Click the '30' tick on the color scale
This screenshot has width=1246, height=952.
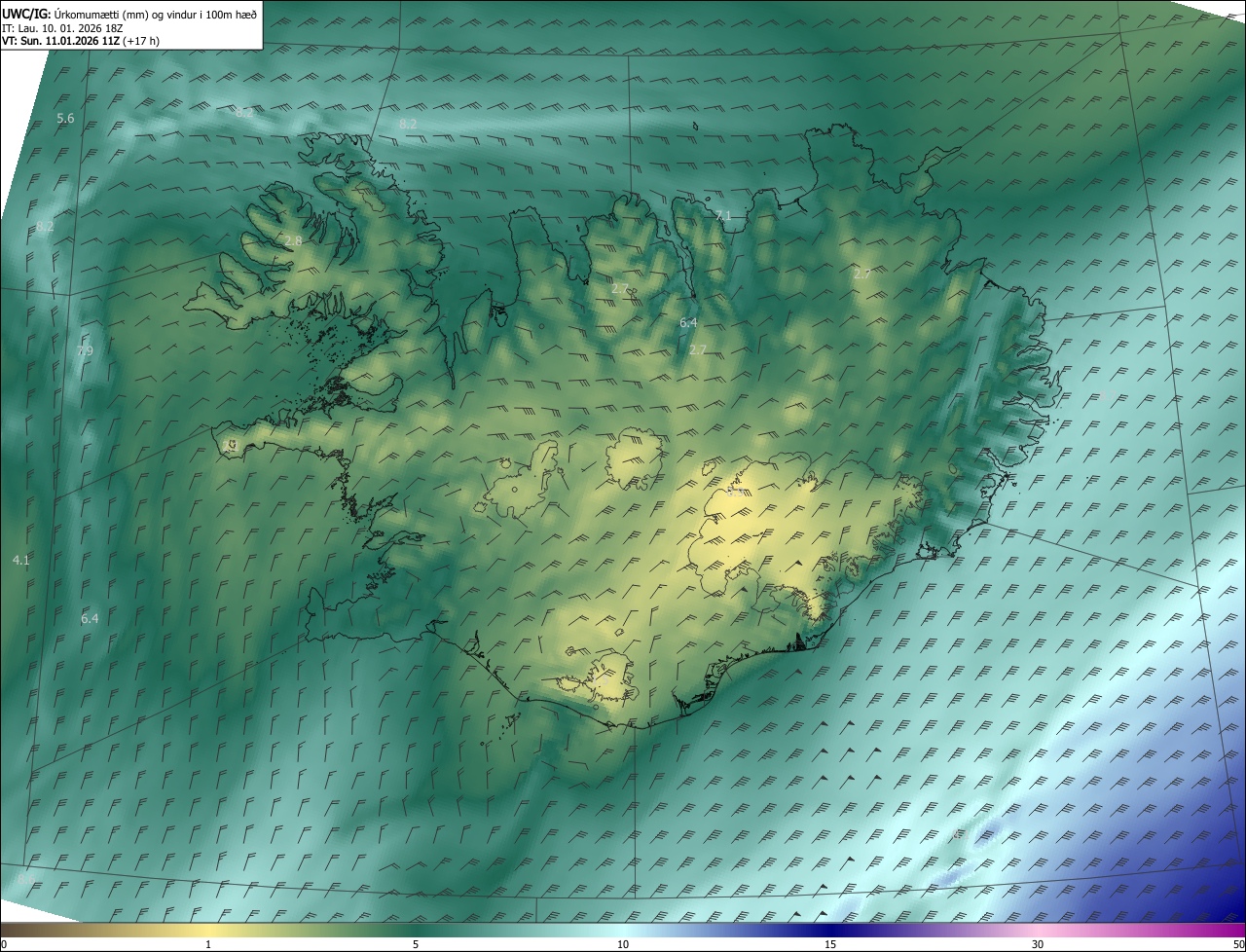[1038, 944]
